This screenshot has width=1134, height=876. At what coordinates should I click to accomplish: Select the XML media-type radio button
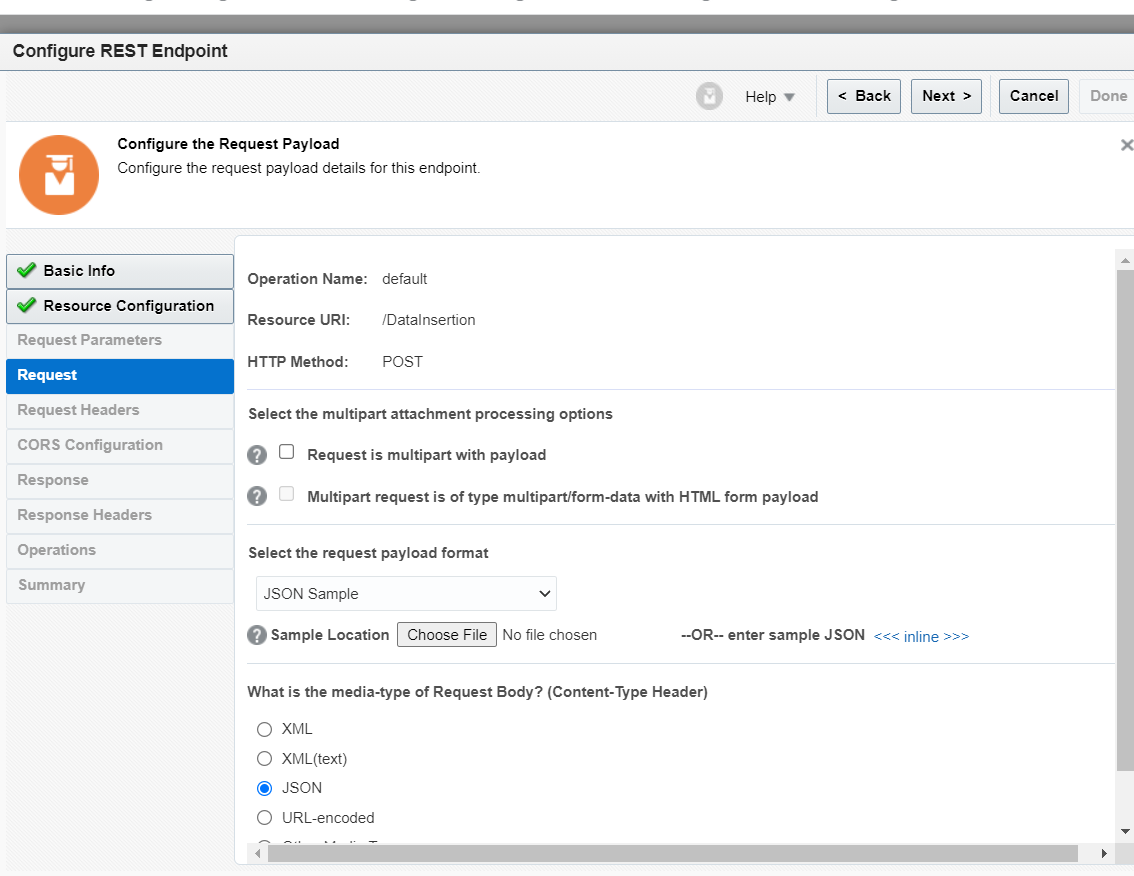[265, 729]
